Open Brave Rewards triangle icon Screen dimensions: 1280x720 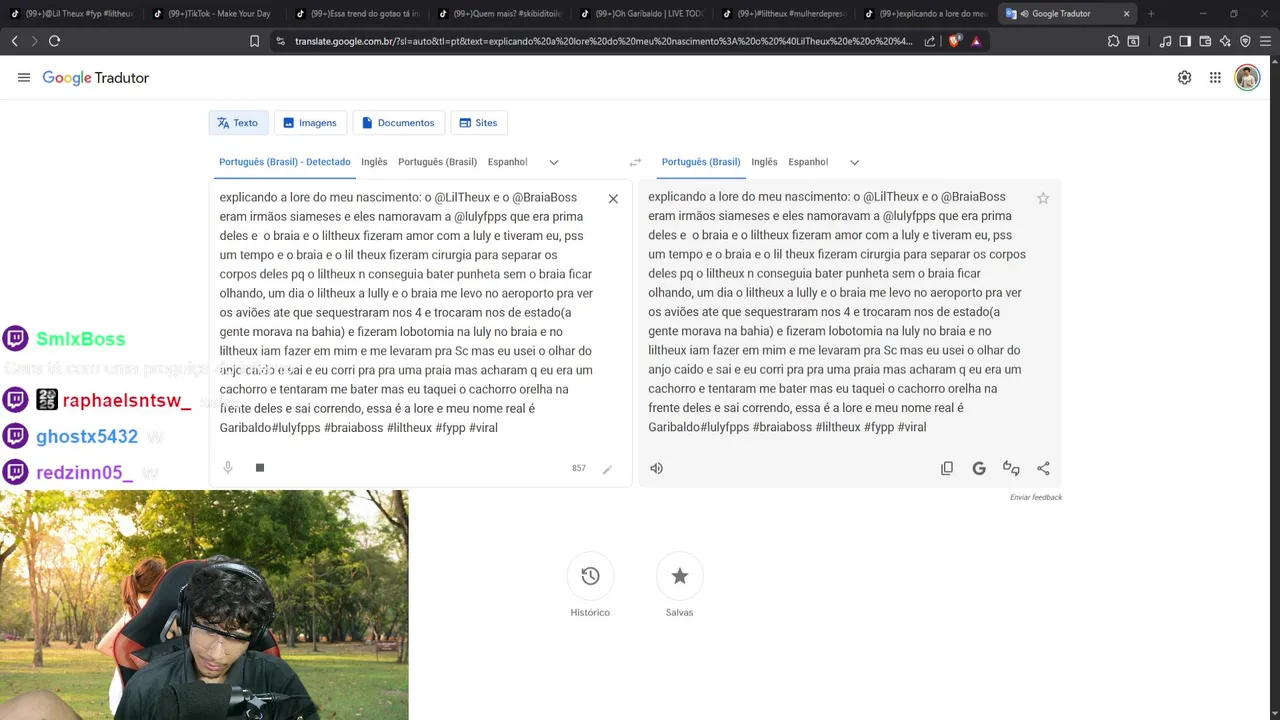point(976,41)
